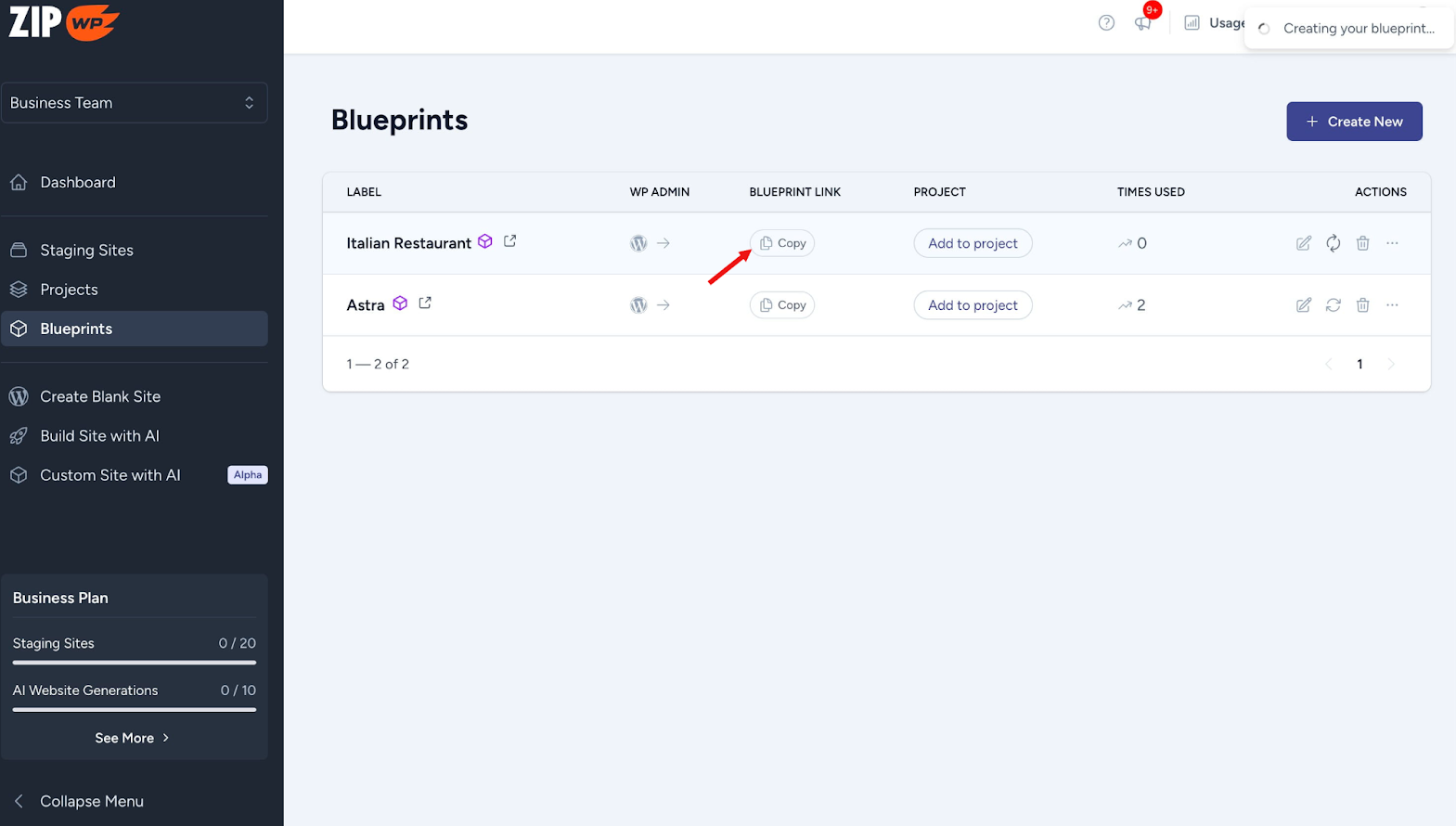Click the edit icon for Italian Restaurant
Viewport: 1456px width, 826px height.
point(1304,243)
